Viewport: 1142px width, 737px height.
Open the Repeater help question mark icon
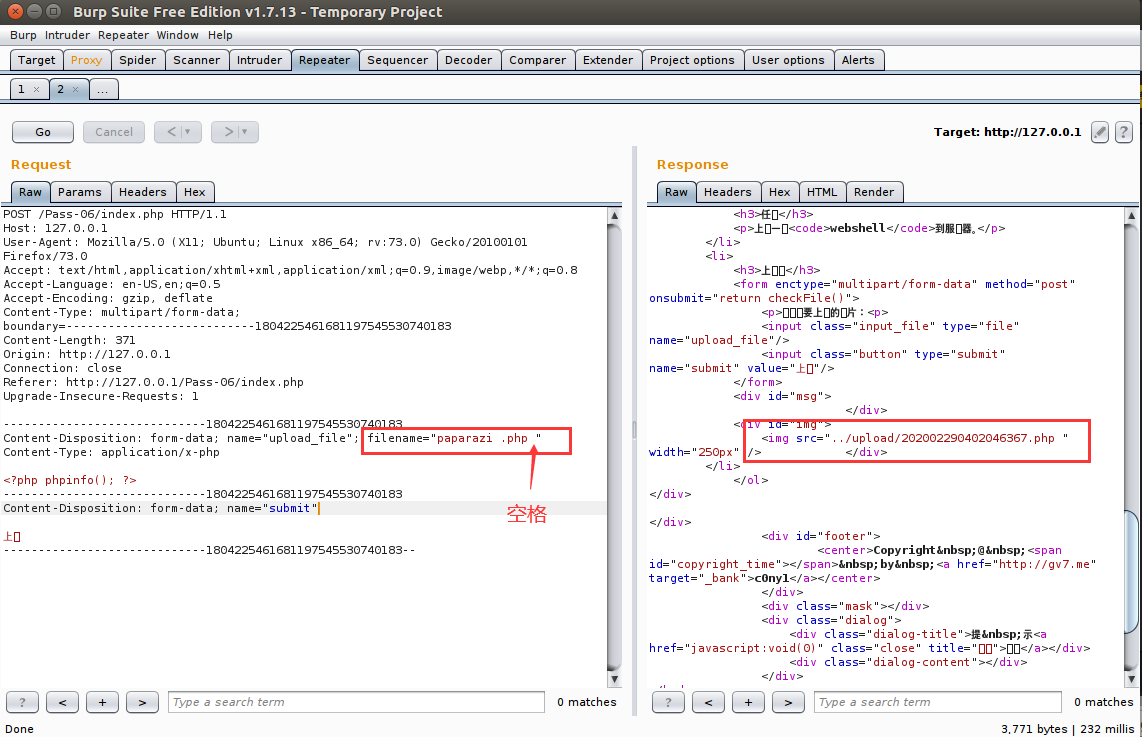coord(1124,132)
